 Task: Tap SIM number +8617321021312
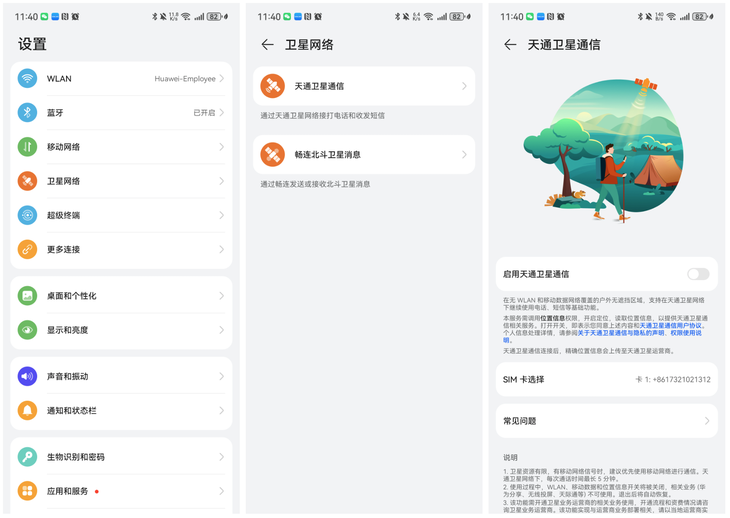[682, 379]
